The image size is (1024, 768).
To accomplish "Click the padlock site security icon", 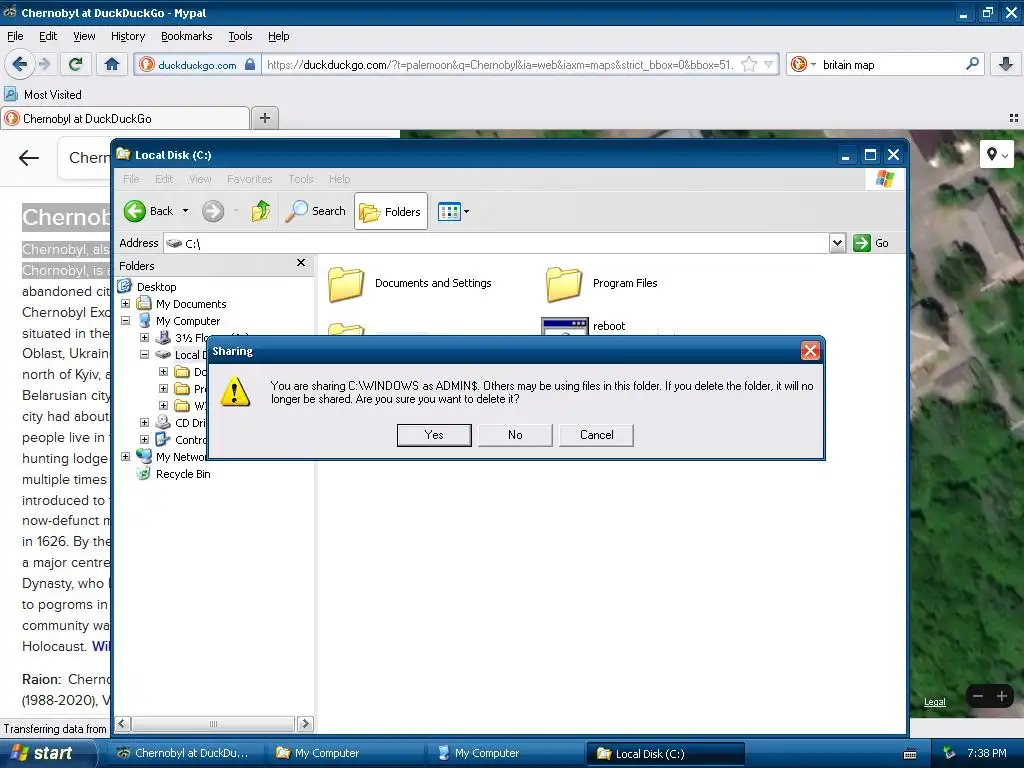I will (x=250, y=65).
